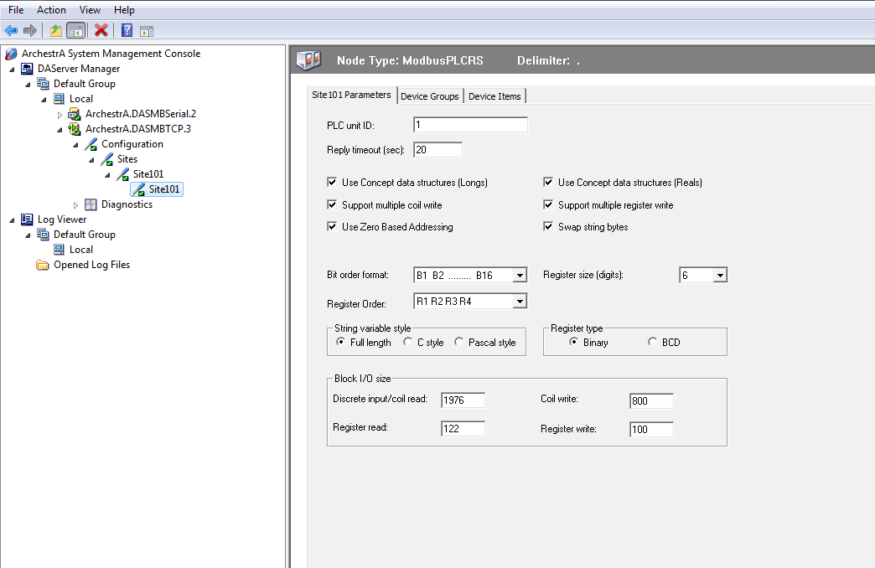875x568 pixels.
Task: Open the Bit order format dropdown
Action: (520, 275)
